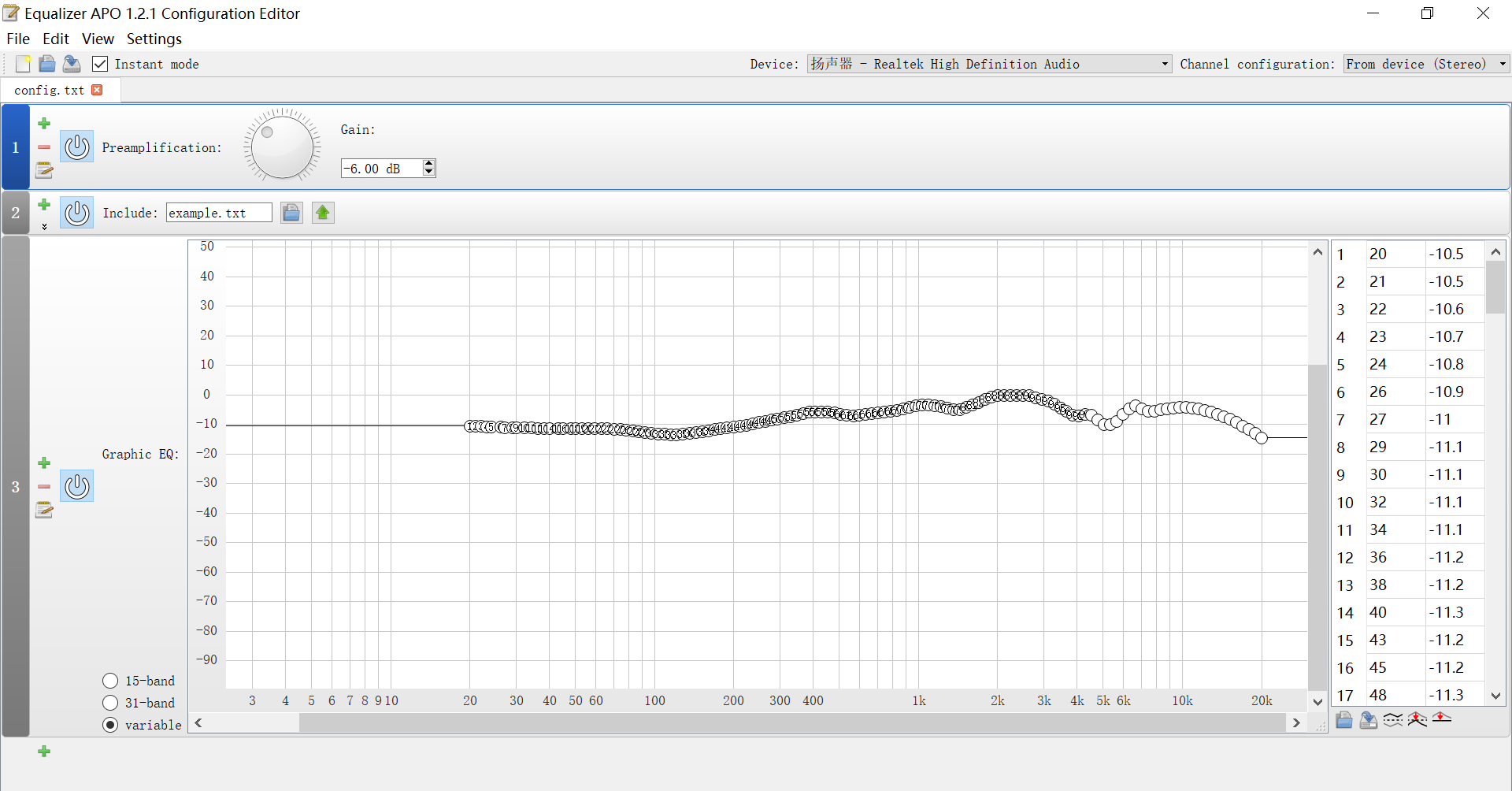This screenshot has height=791, width=1512.
Task: Select gain cell -11.3 in band 14
Action: pyautogui.click(x=1455, y=613)
